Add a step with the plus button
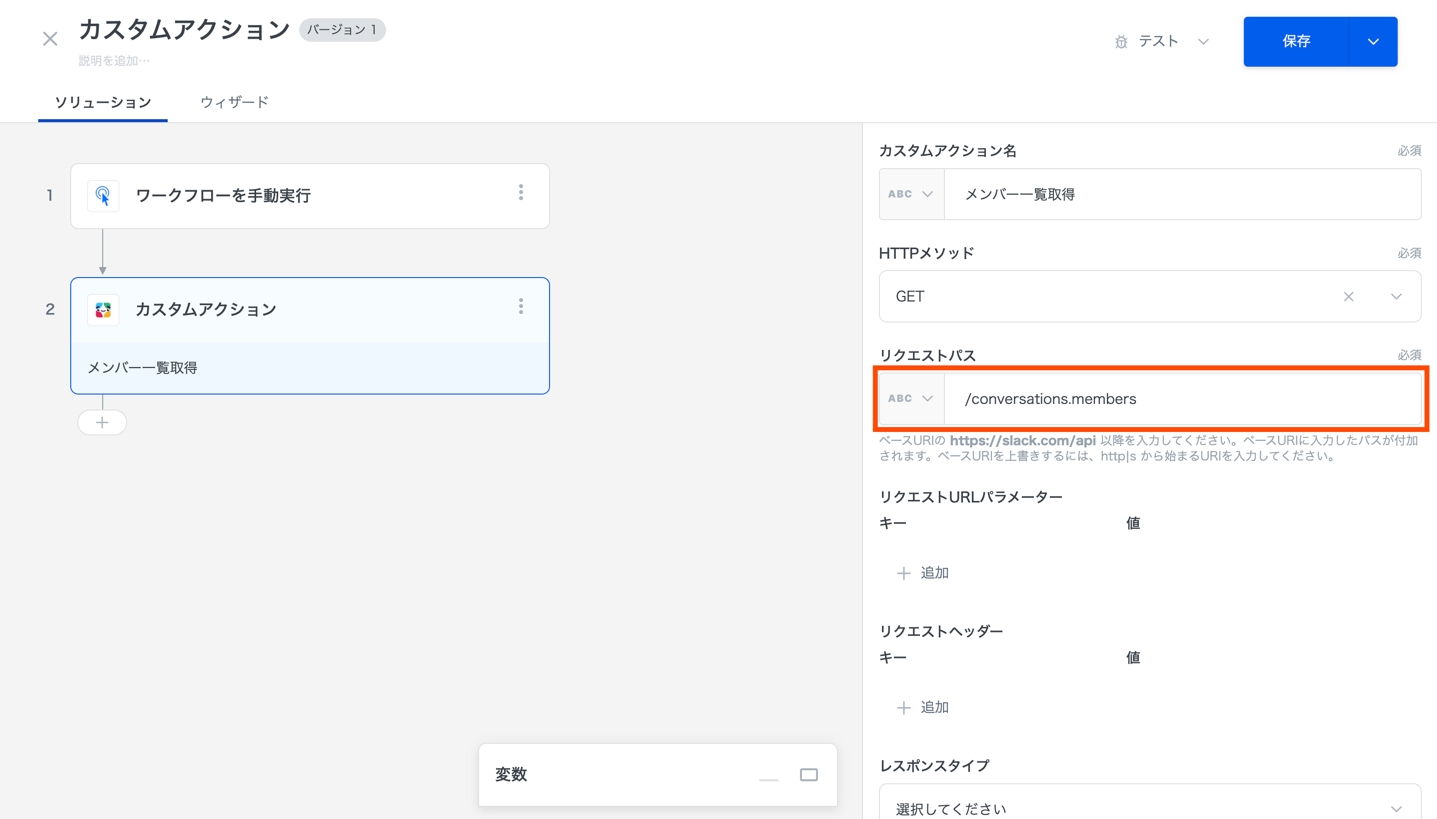The height and width of the screenshot is (819, 1437). point(102,423)
